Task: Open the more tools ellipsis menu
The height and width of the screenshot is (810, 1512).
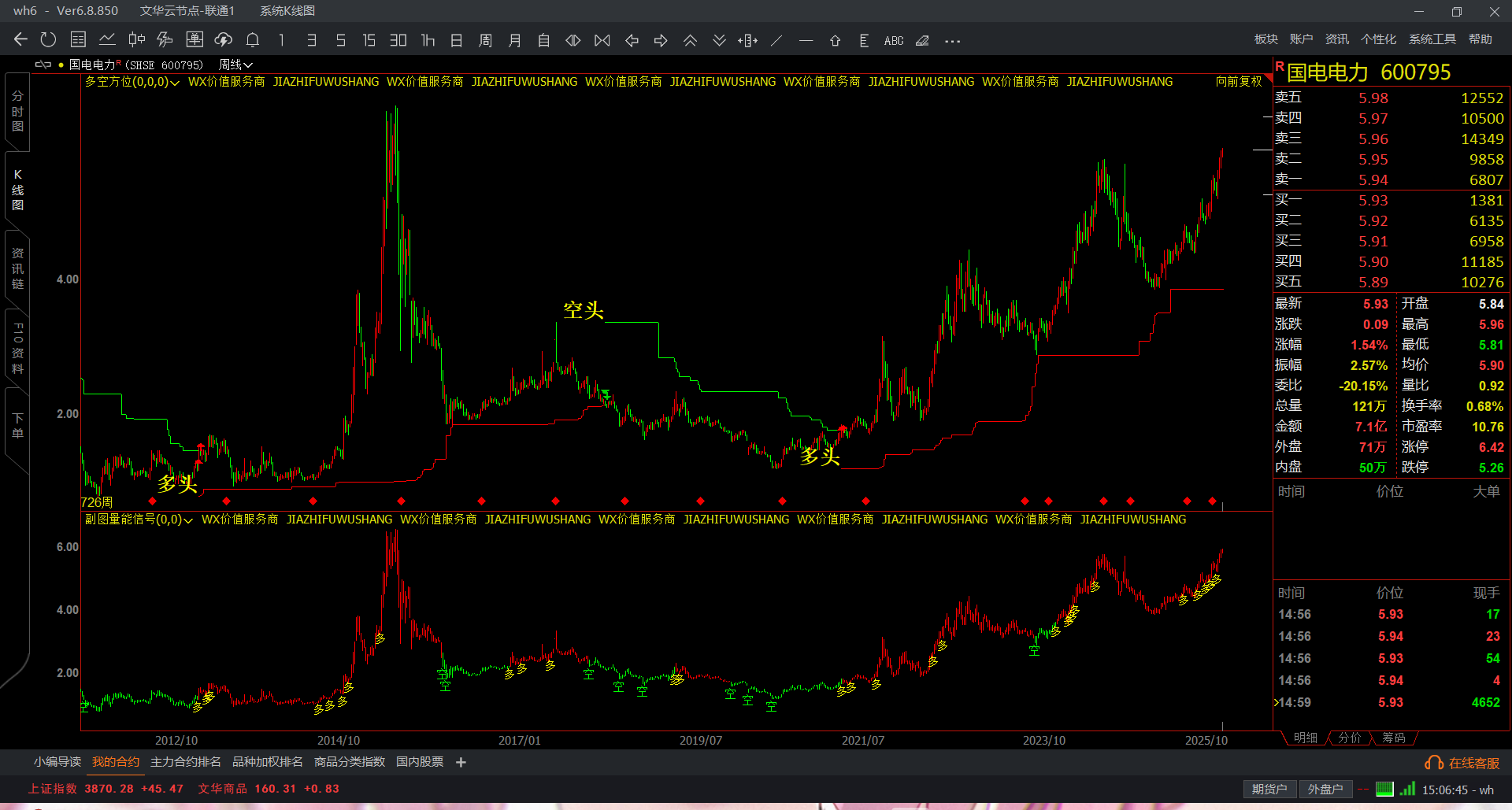Action: click(x=953, y=41)
